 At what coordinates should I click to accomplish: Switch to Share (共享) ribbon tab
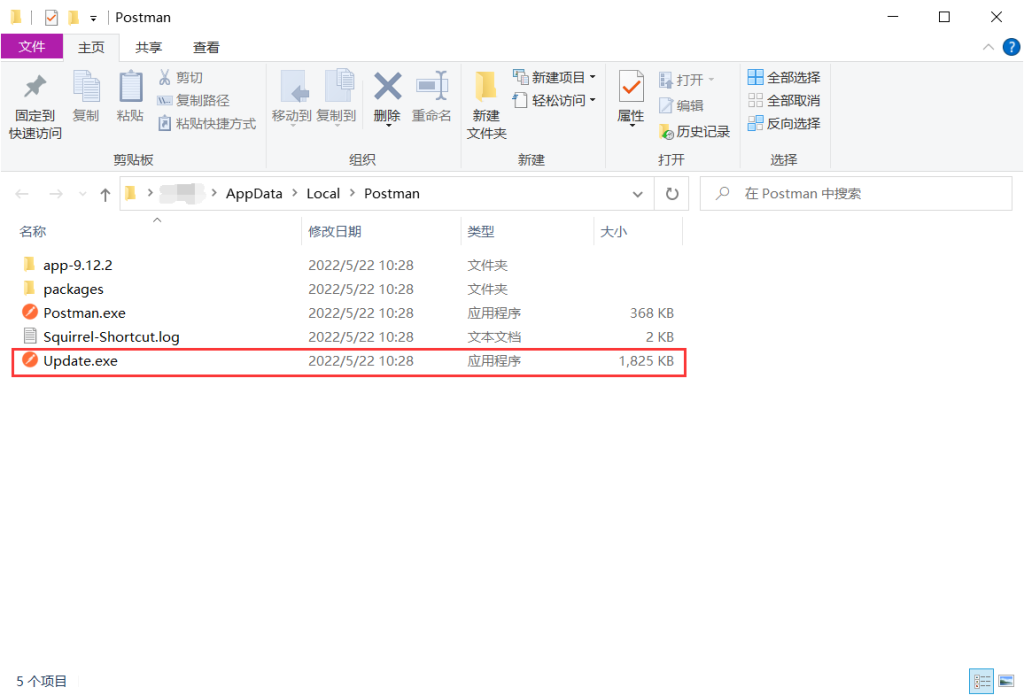tap(148, 47)
